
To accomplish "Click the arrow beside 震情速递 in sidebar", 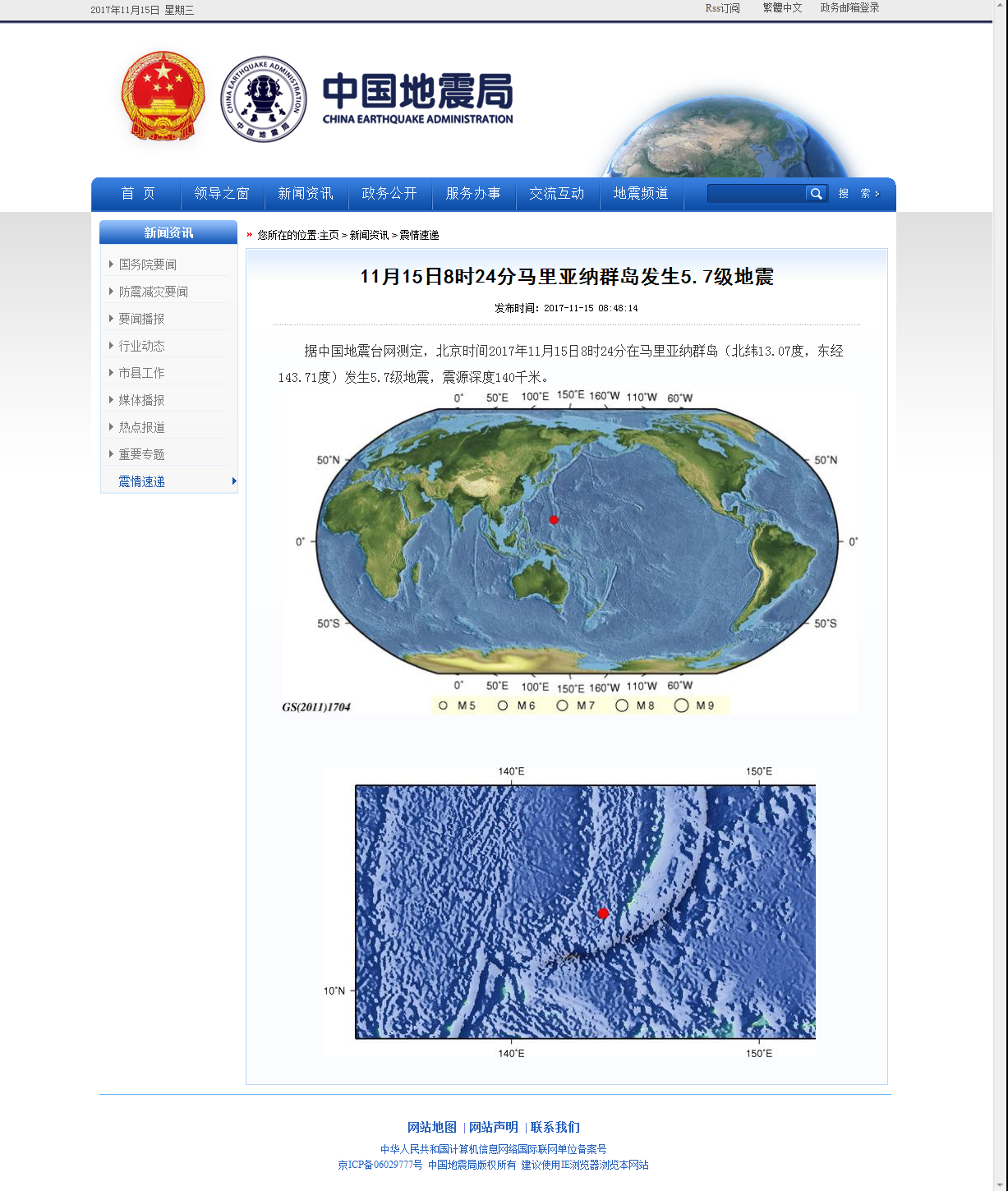I will pos(234,481).
